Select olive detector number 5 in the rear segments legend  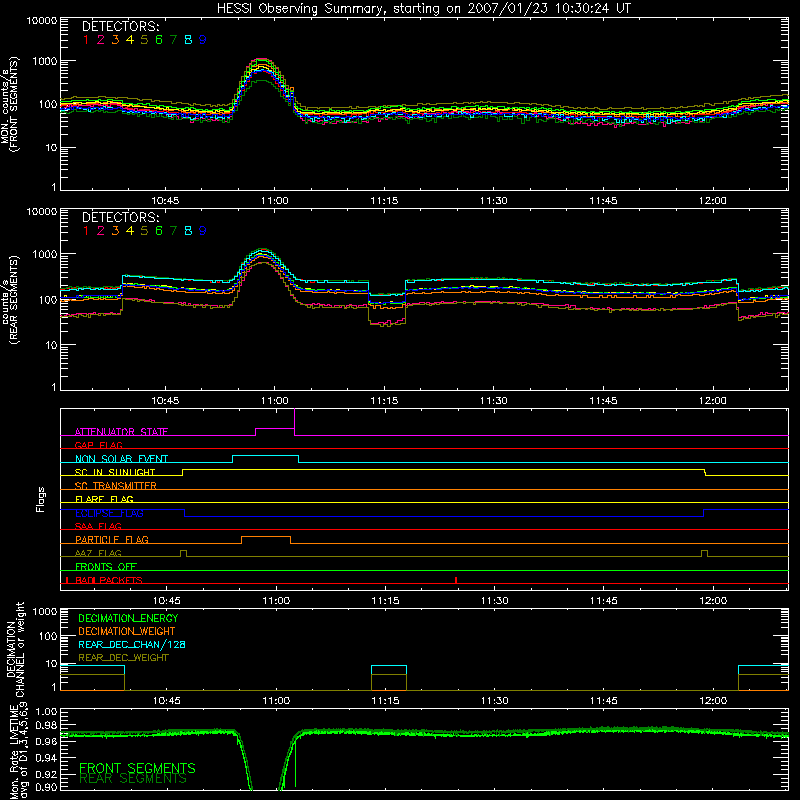tap(144, 231)
